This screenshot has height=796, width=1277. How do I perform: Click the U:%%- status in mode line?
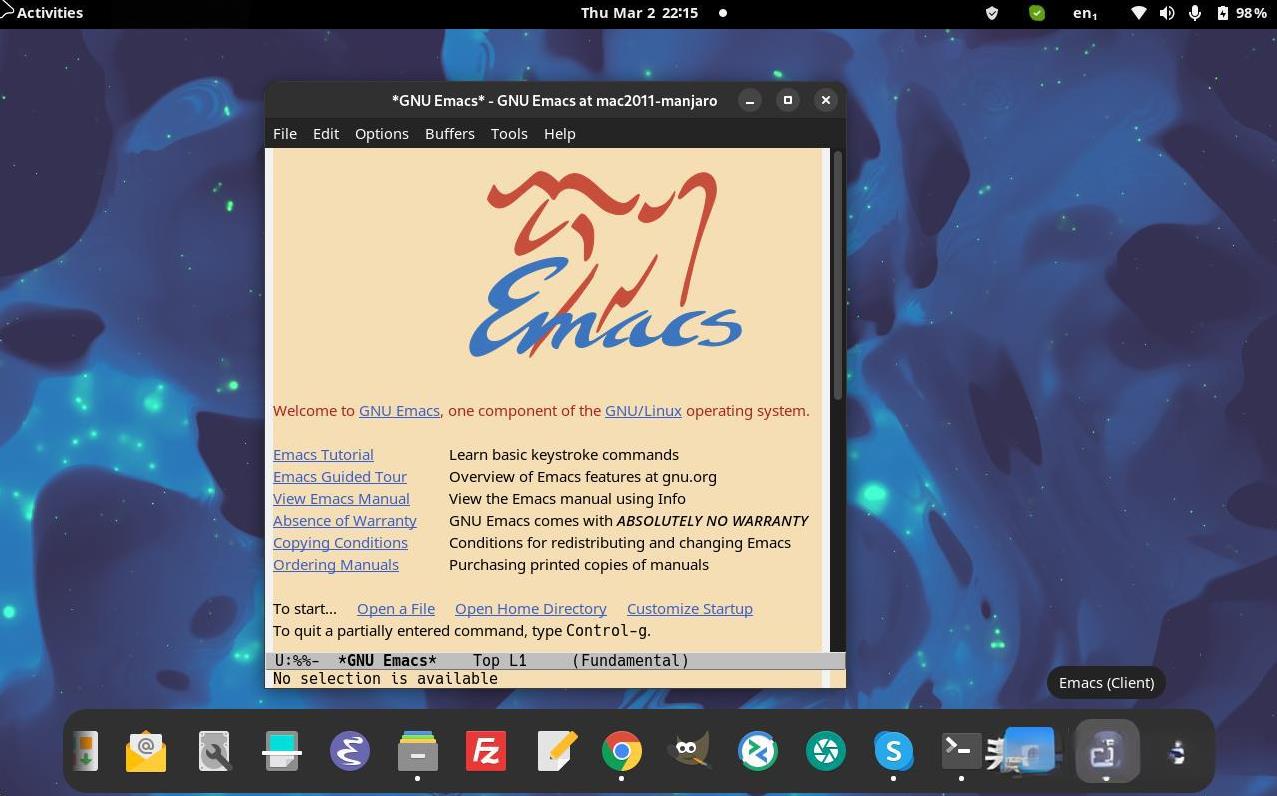pos(297,661)
